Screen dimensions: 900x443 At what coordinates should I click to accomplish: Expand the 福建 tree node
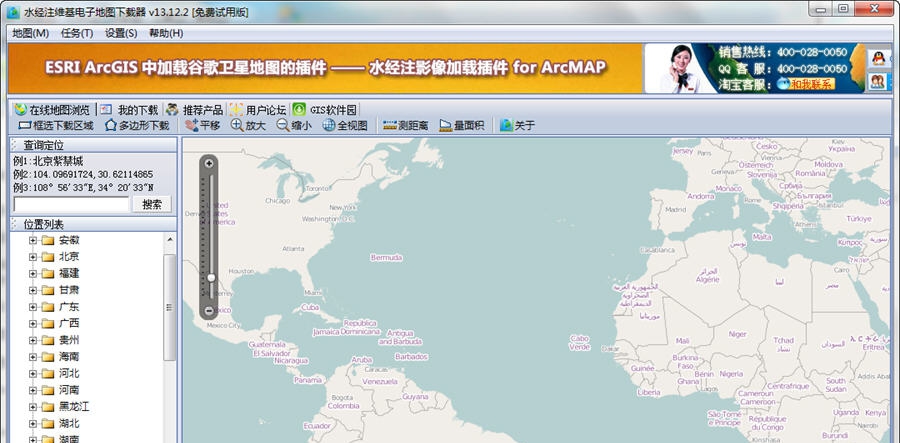[33, 273]
